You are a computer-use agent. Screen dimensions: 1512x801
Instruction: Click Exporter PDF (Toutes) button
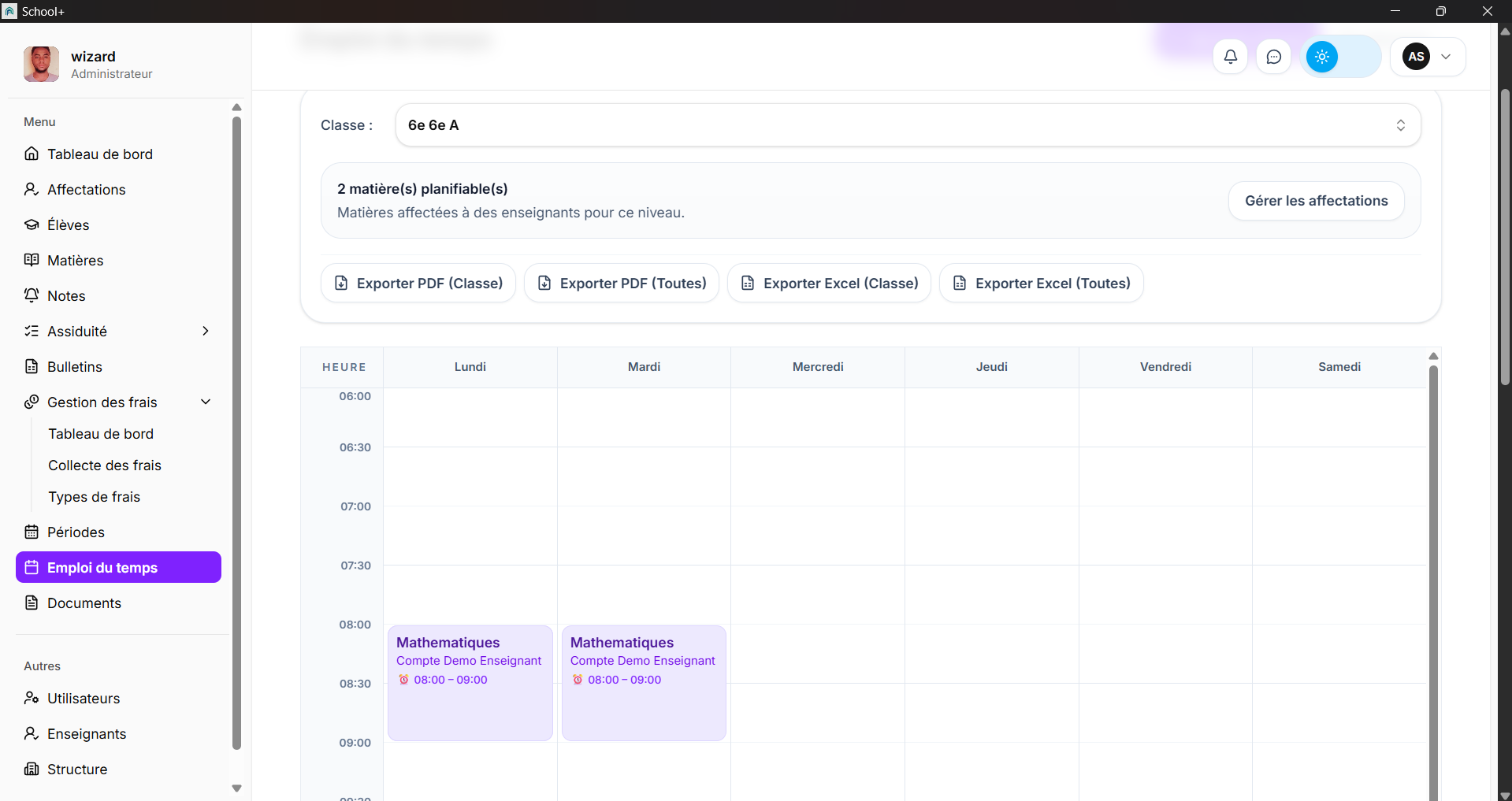(x=621, y=283)
